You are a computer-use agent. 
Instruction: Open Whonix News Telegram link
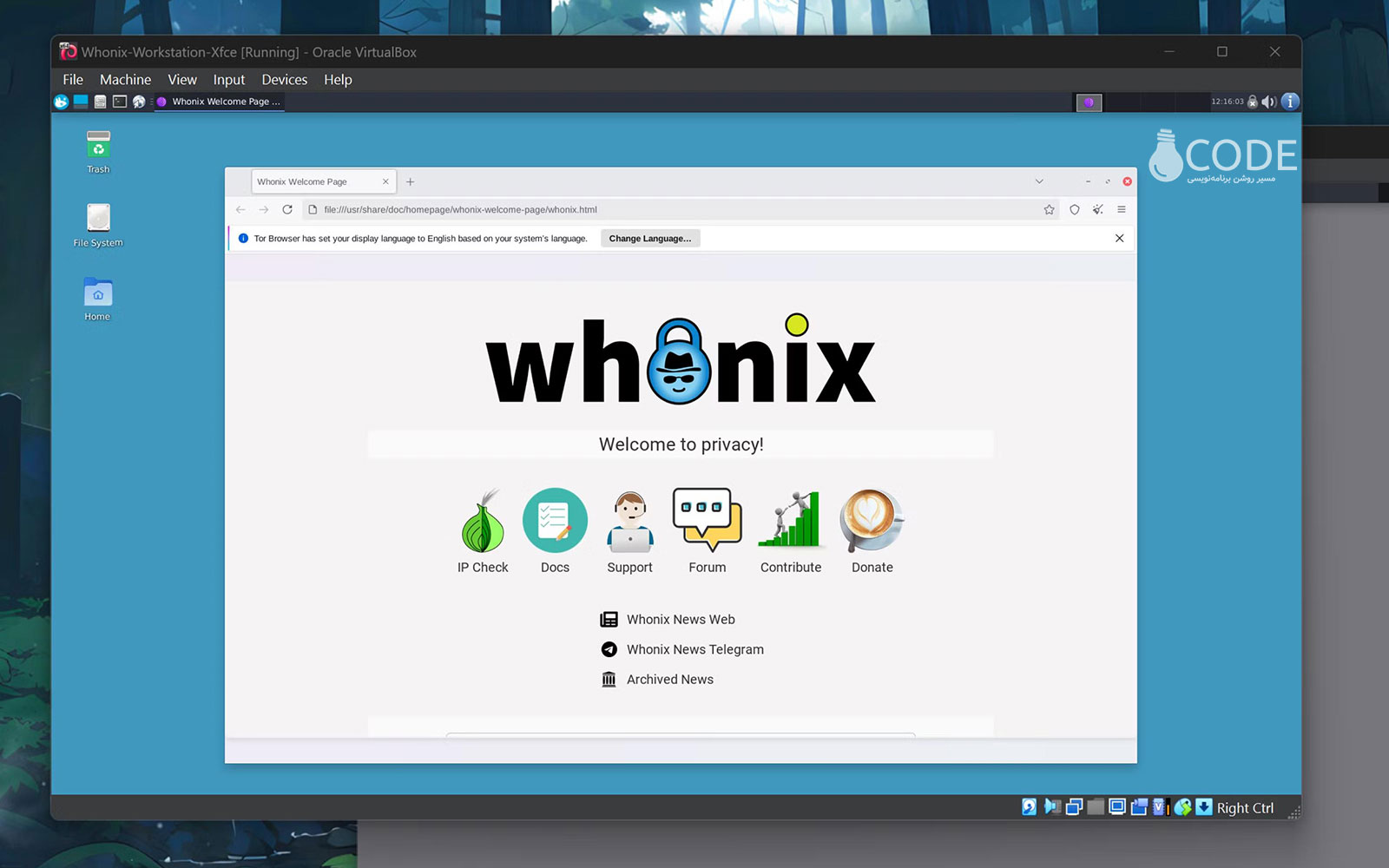682,649
